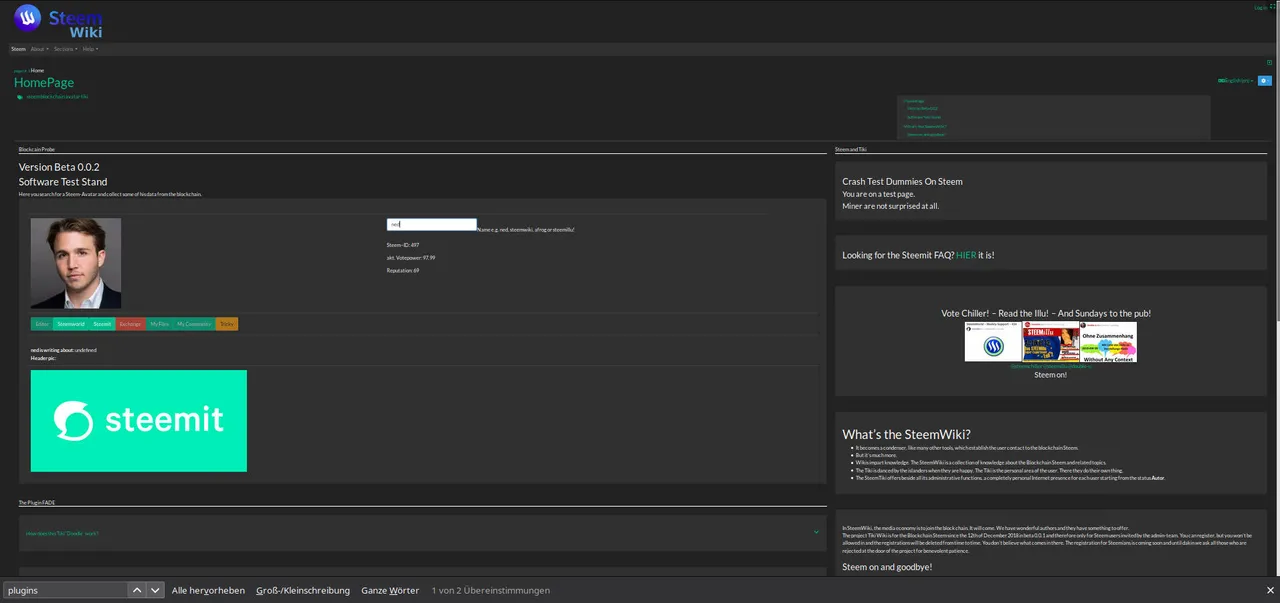This screenshot has width=1280, height=603.
Task: Click the My Comments button
Action: 194,324
